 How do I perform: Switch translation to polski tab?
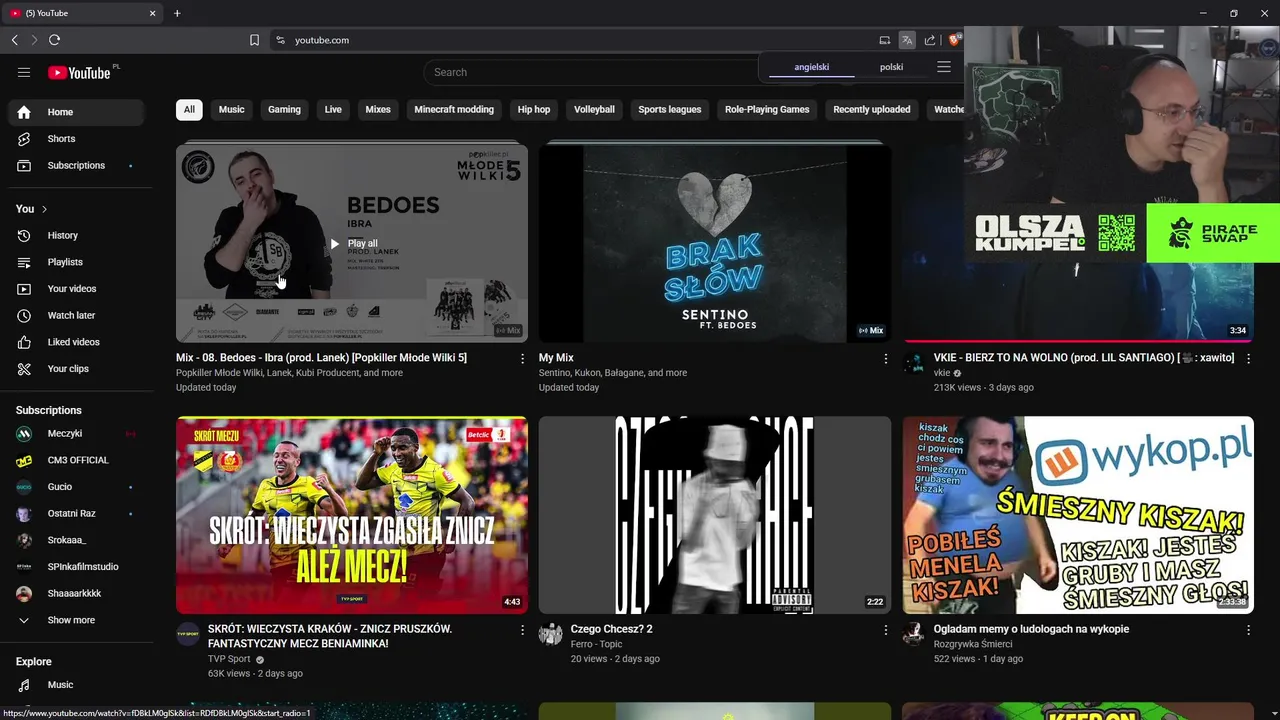click(x=892, y=67)
